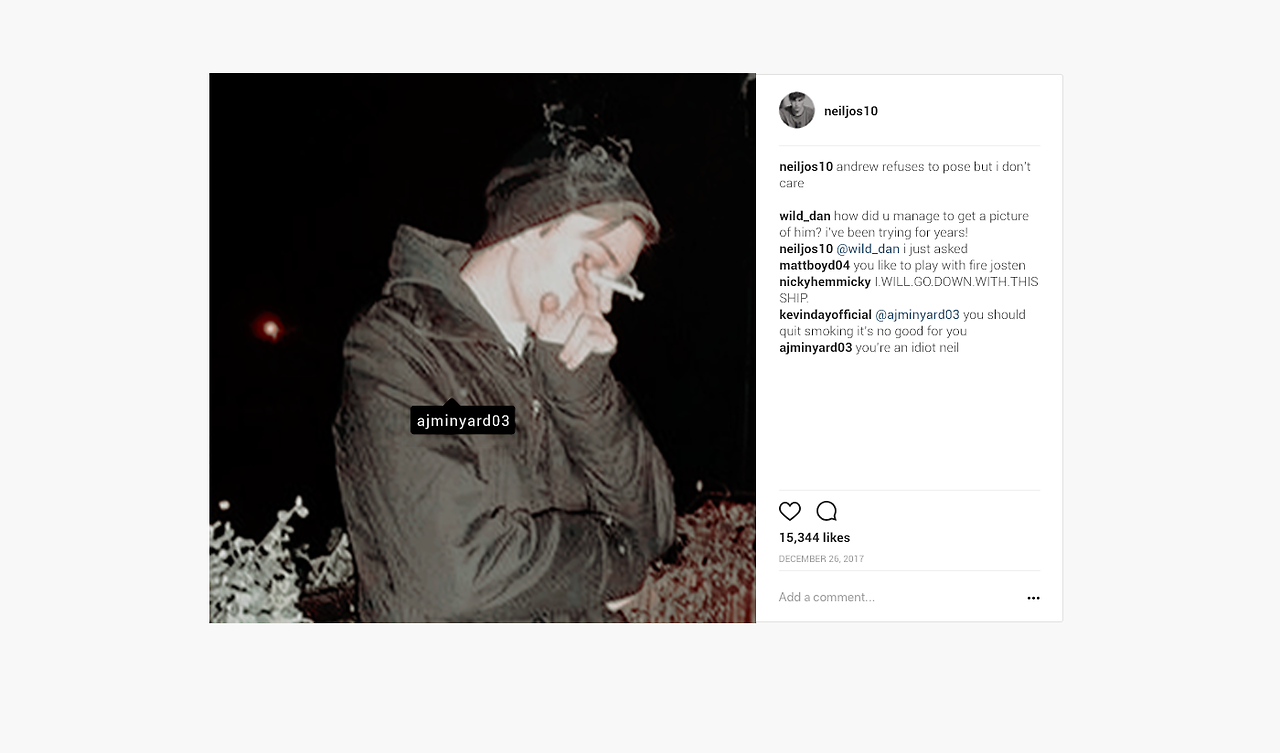Like the post with the heart icon
The width and height of the screenshot is (1280, 753).
coord(790,511)
